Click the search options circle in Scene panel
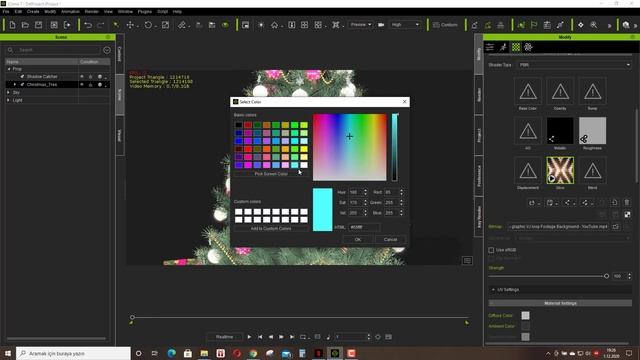Image resolution: width=640 pixels, height=360 pixels. click(107, 50)
